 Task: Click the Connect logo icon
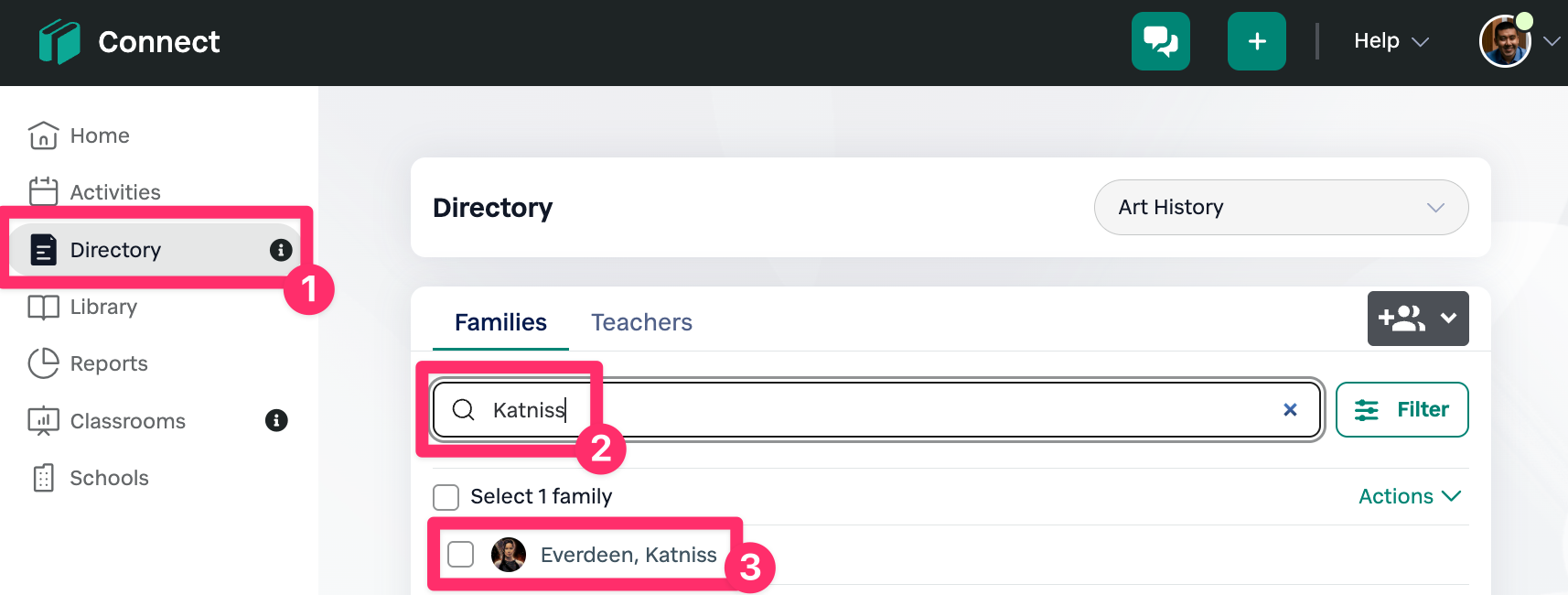pos(59,42)
